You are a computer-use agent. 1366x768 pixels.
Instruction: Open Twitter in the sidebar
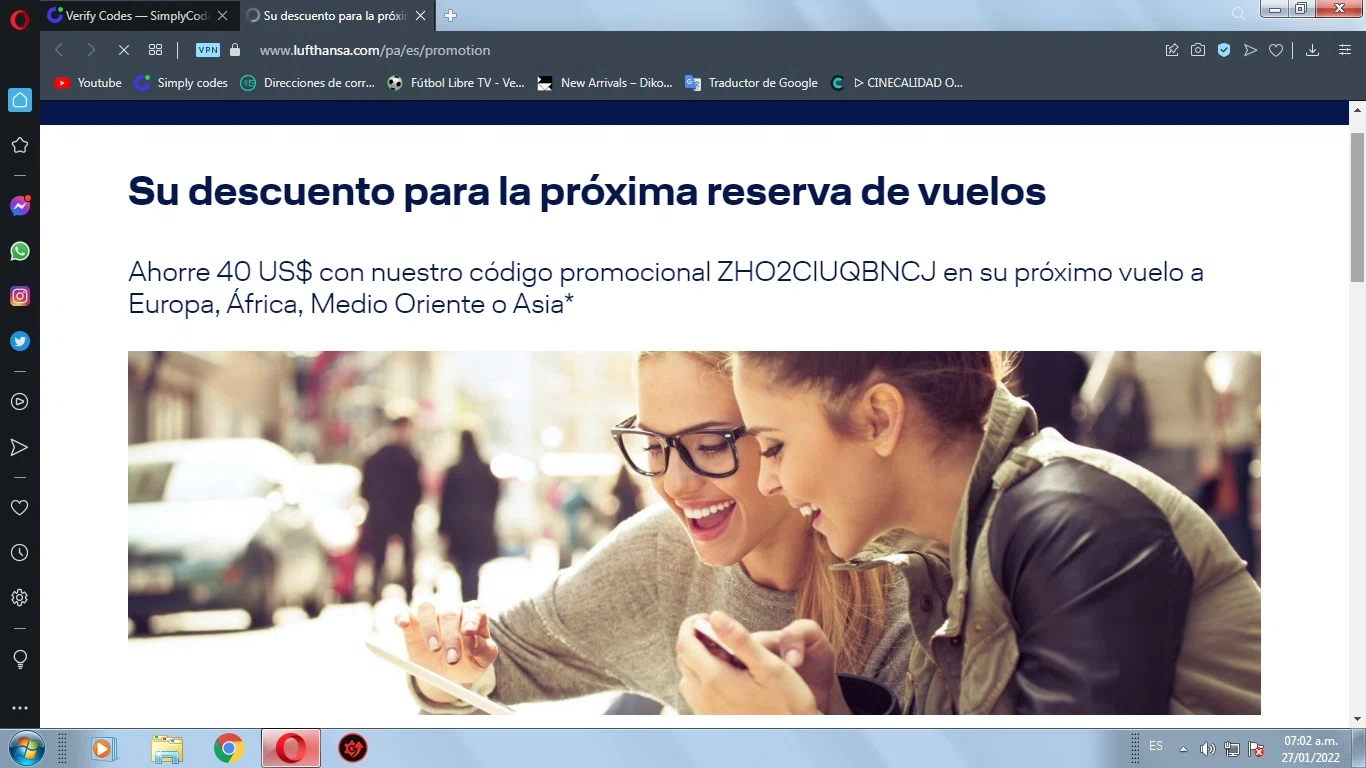click(x=19, y=341)
